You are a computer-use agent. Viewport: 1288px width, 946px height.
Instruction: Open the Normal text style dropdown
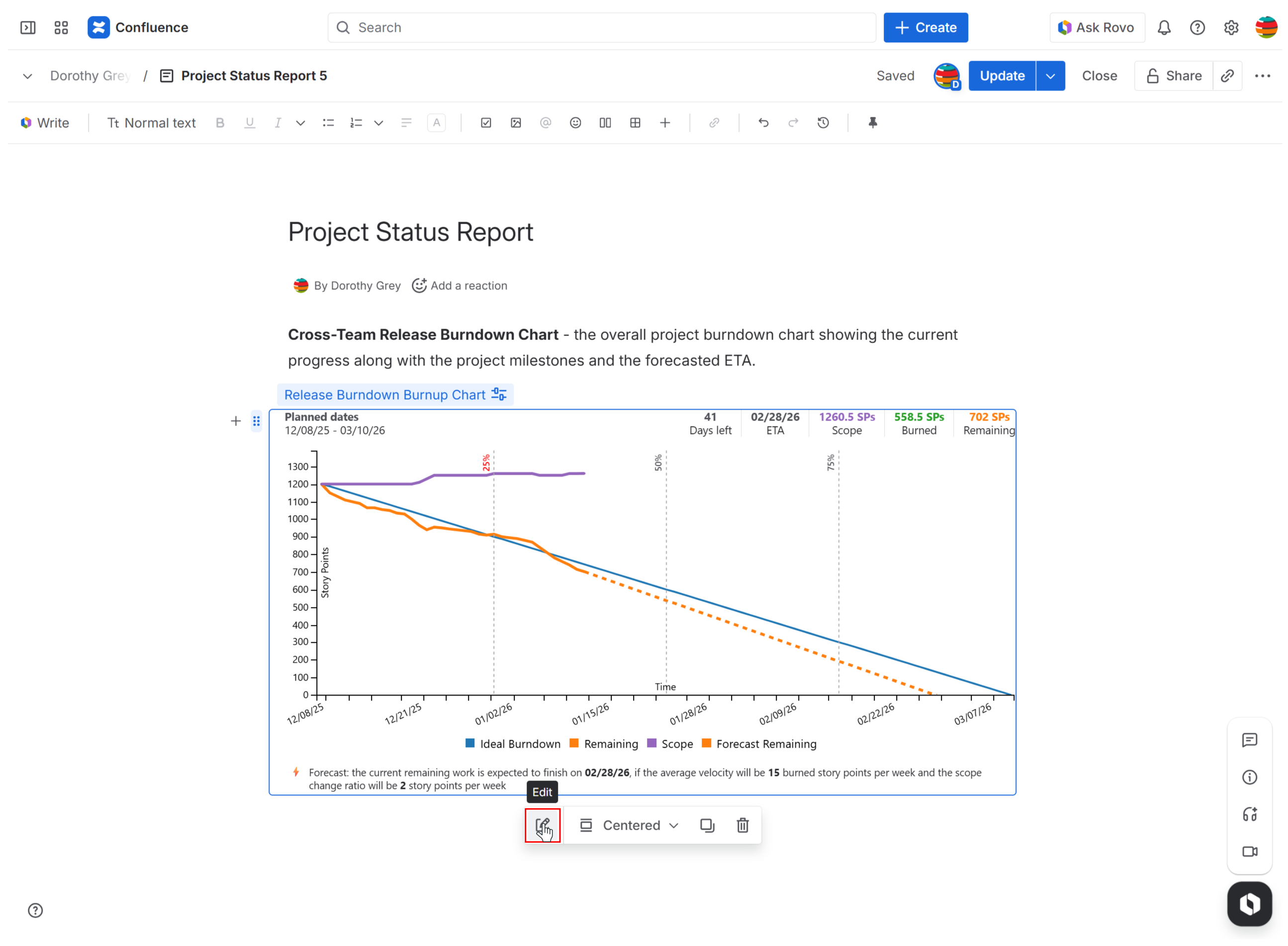click(x=152, y=123)
